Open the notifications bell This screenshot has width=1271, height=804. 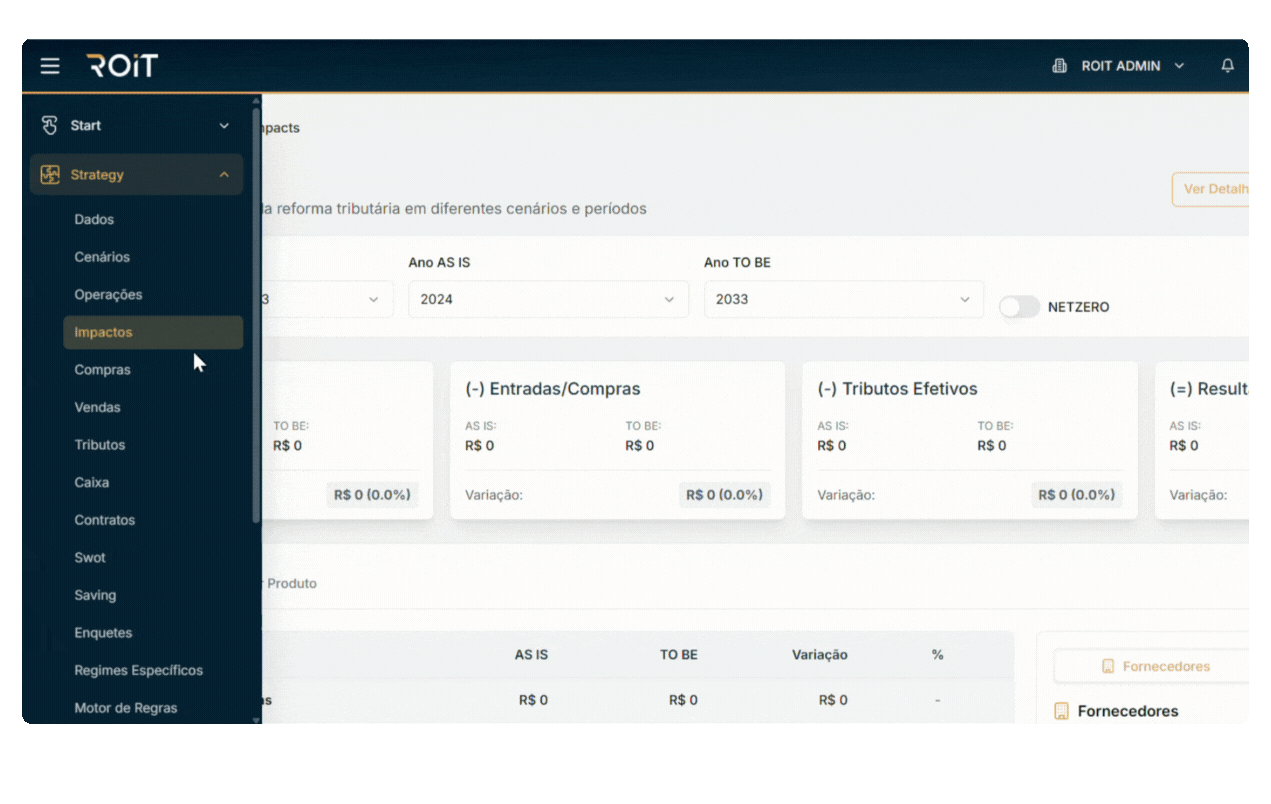click(x=1227, y=66)
